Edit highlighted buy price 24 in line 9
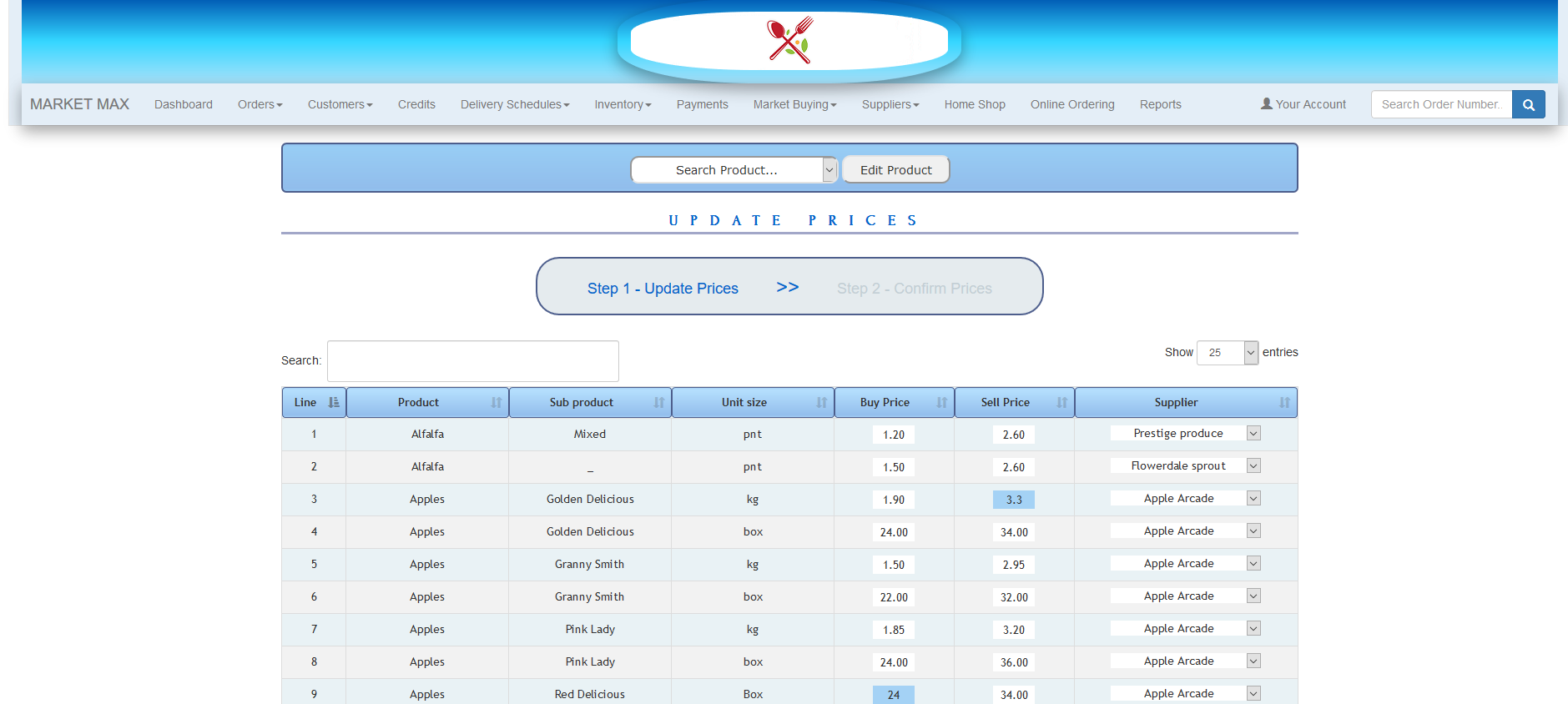The image size is (1568, 704). click(x=894, y=695)
